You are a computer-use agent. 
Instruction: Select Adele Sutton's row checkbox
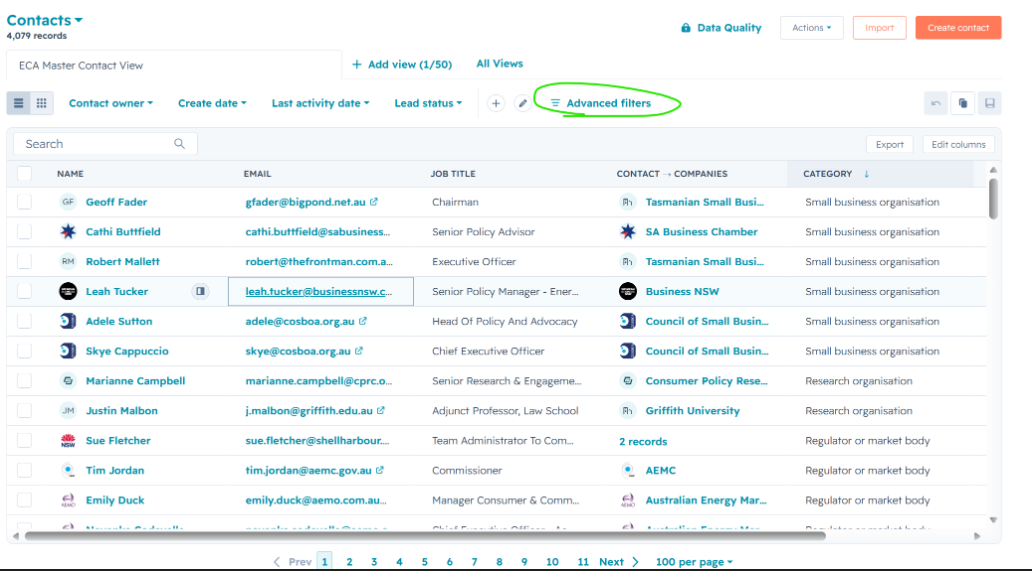24,321
